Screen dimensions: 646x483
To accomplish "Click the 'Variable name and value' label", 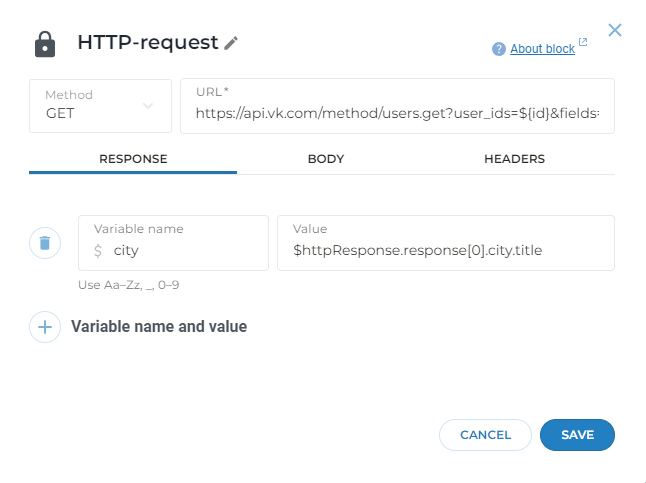I will click(x=159, y=327).
